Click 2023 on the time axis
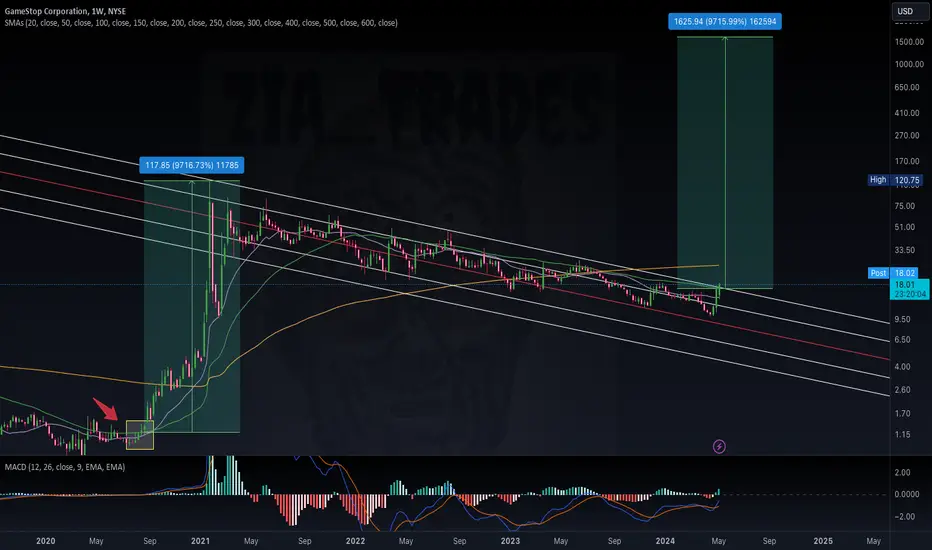932x550 pixels. tap(510, 540)
